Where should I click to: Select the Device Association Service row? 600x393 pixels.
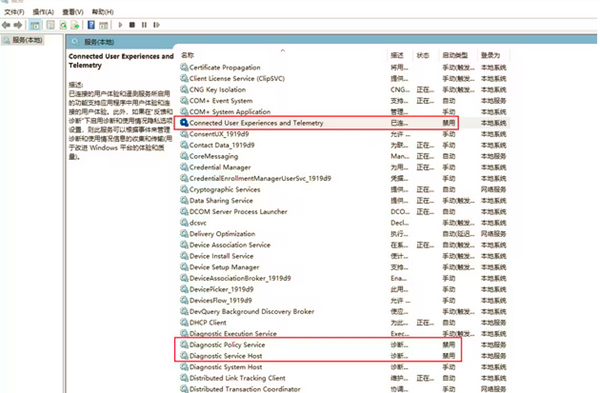343,245
